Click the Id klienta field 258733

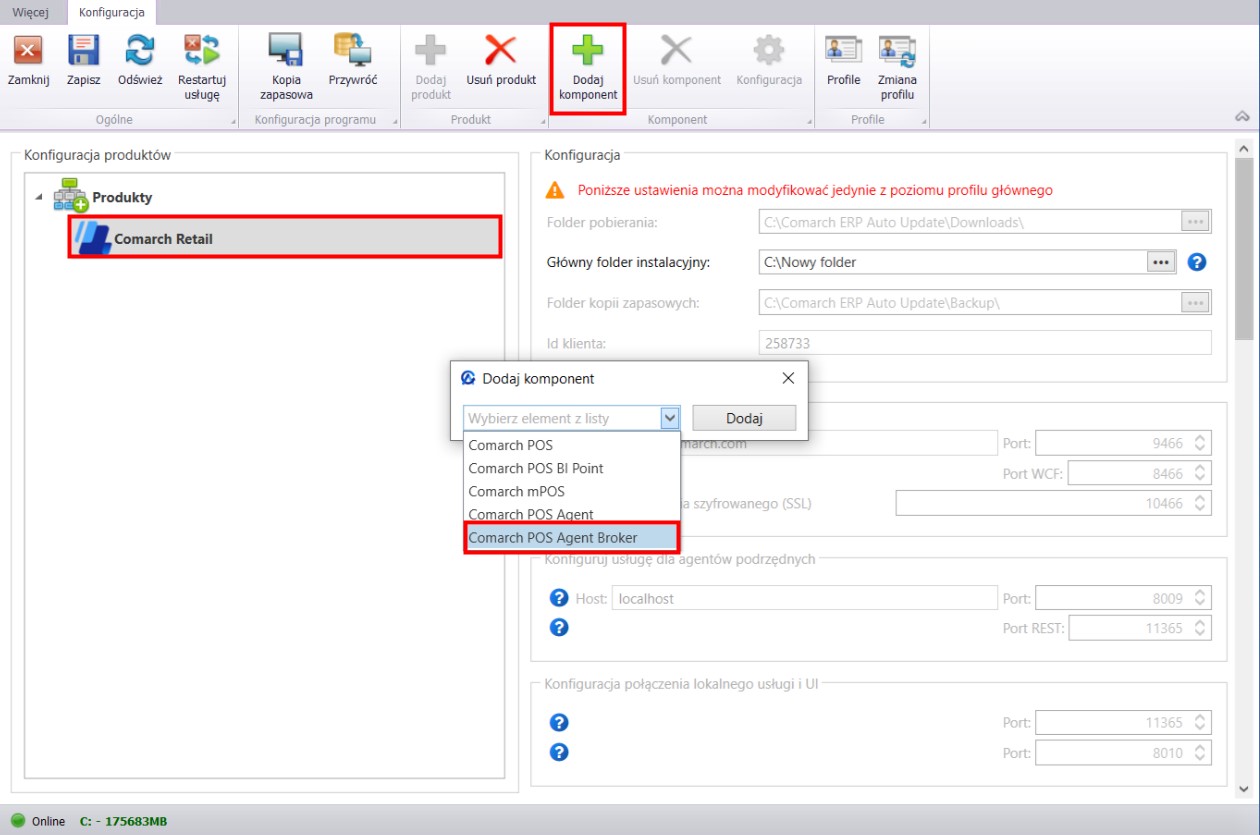pos(985,343)
